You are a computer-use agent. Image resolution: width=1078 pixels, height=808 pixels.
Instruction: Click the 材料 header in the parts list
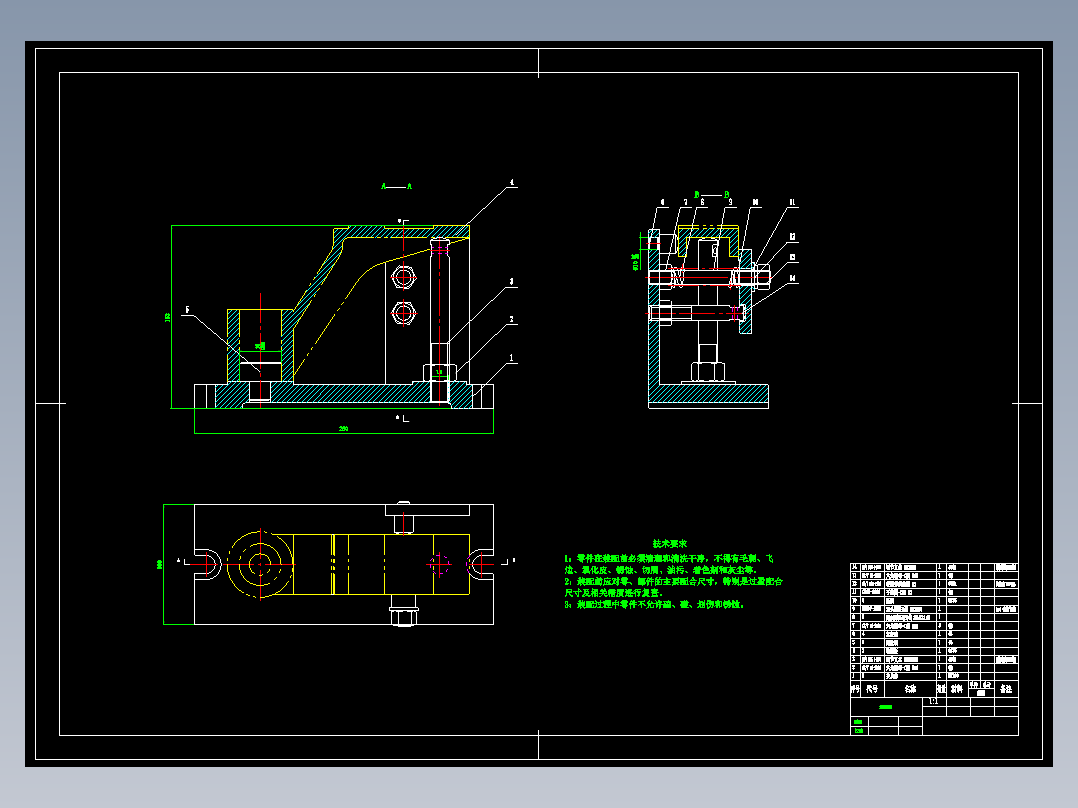(956, 688)
